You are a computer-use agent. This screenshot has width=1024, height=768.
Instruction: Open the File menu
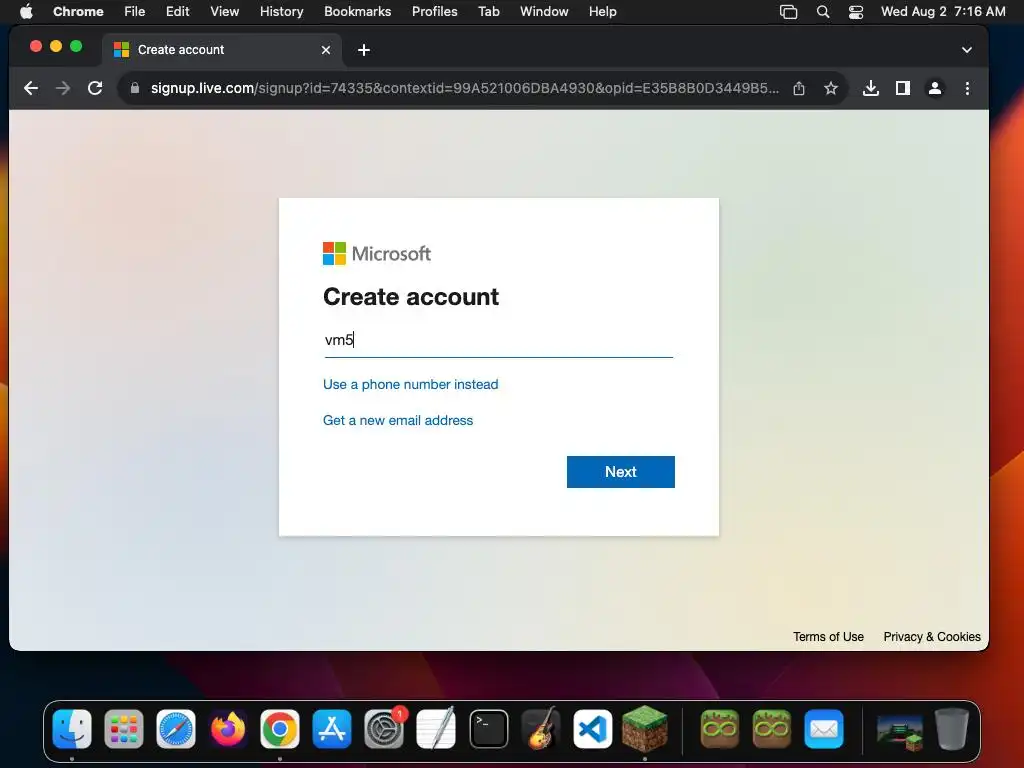[135, 12]
